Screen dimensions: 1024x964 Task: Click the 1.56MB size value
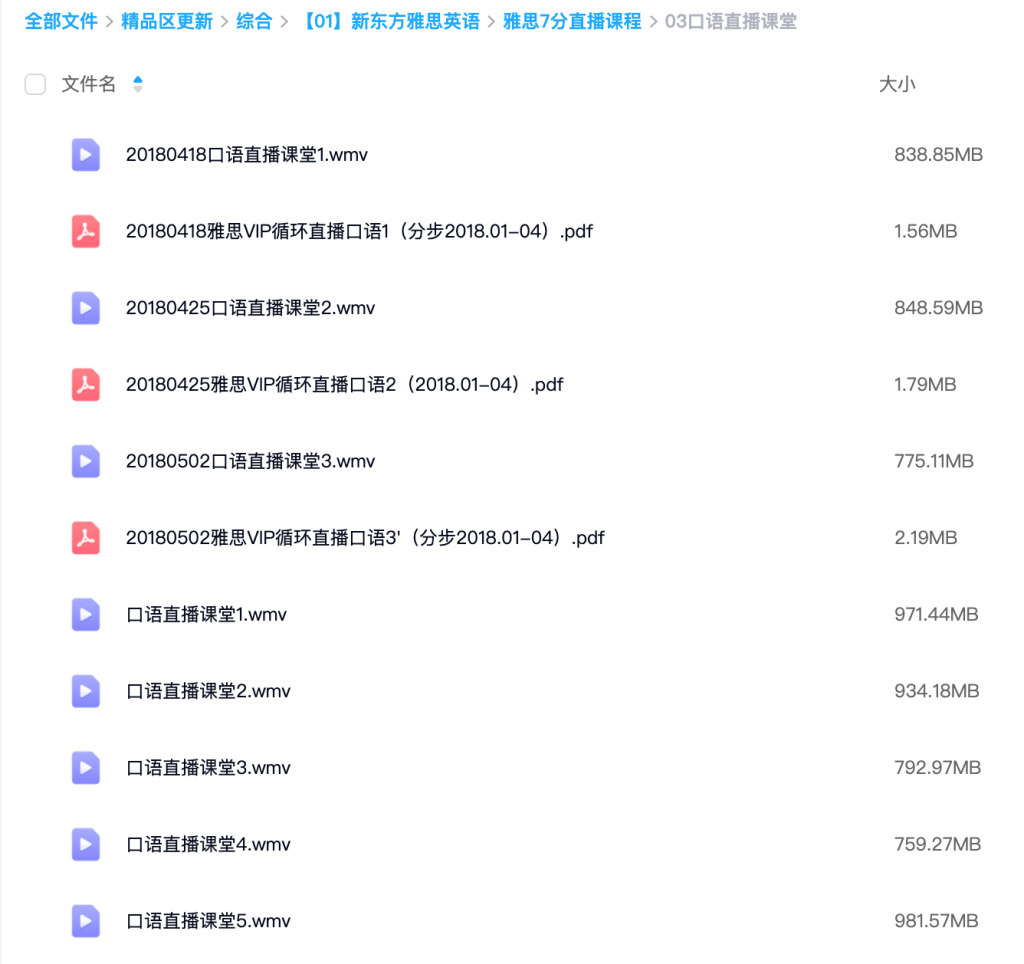coord(925,231)
